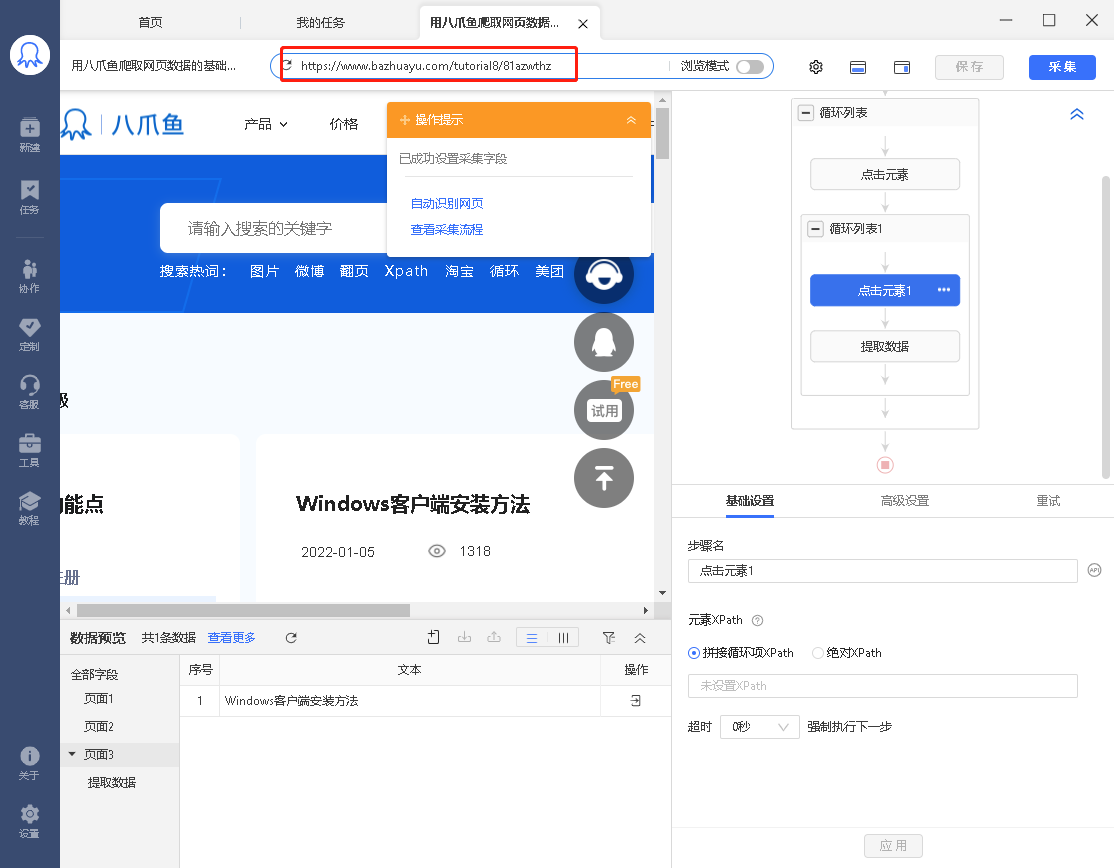Open the 重试 tab
Screen dimensions: 1114x868
(1048, 501)
